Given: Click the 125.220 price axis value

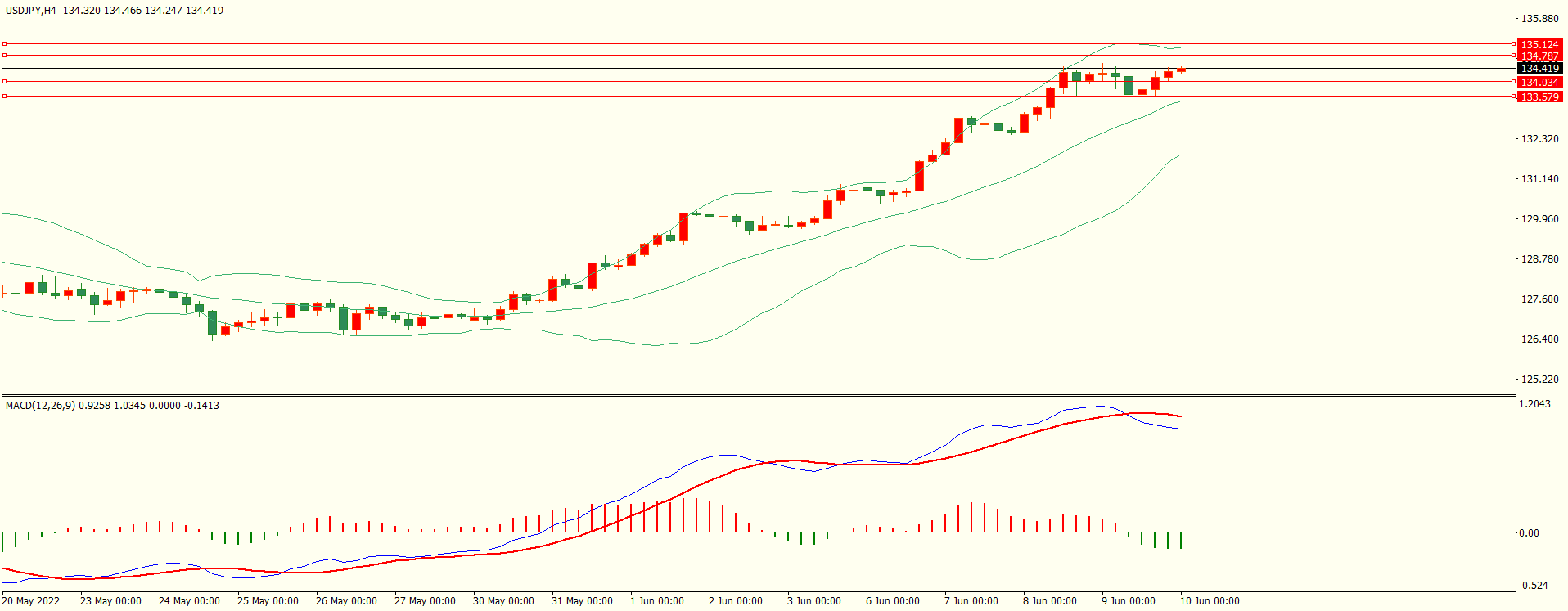Looking at the screenshot, I should (x=1539, y=380).
